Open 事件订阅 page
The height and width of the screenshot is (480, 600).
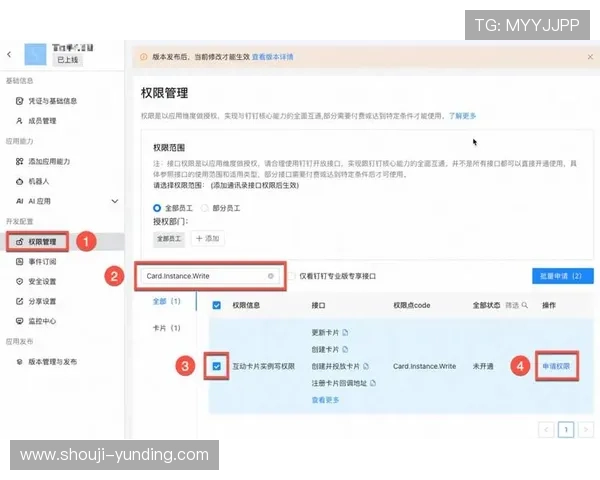point(42,262)
